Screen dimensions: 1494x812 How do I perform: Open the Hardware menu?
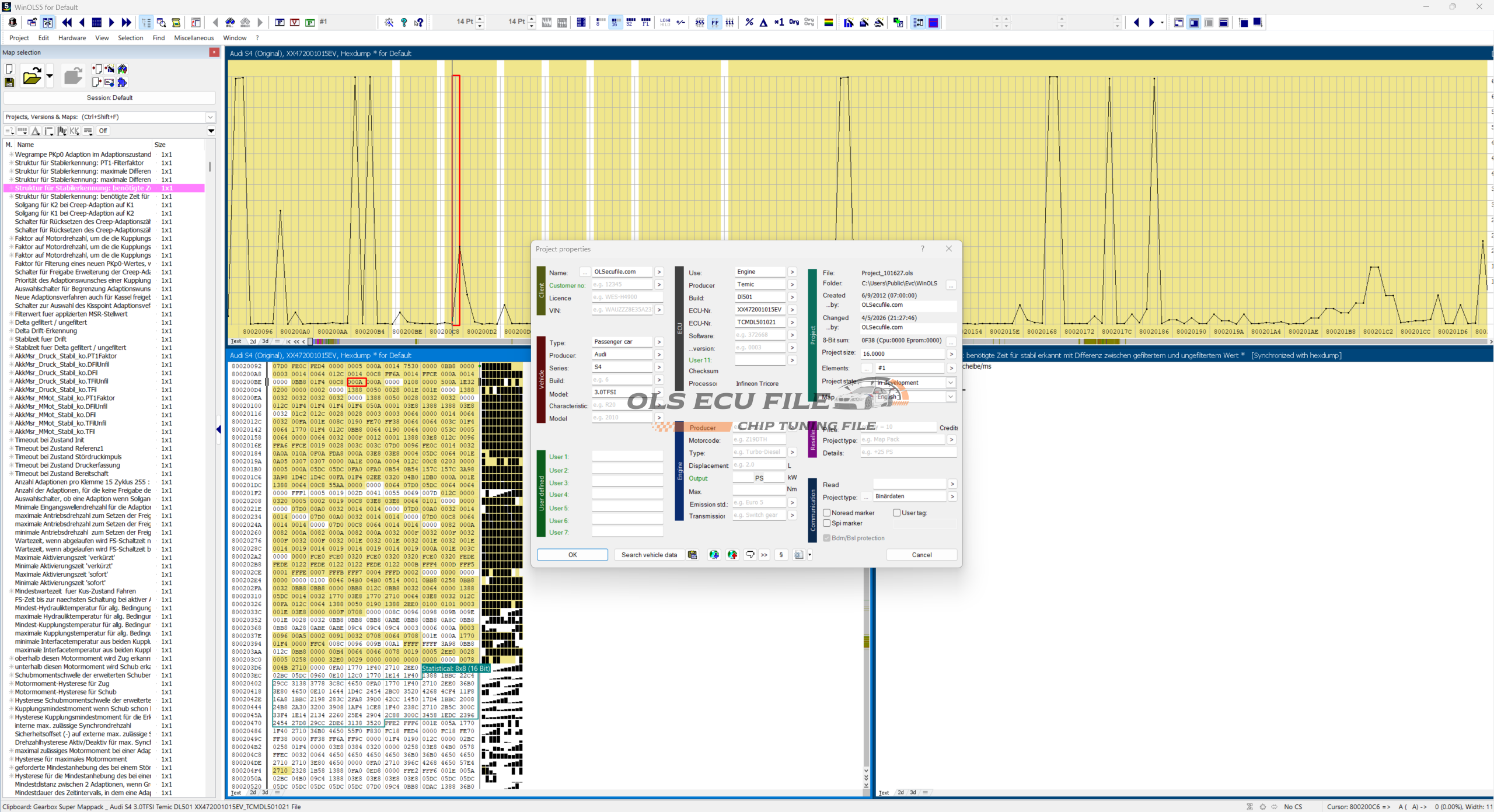pyautogui.click(x=72, y=38)
